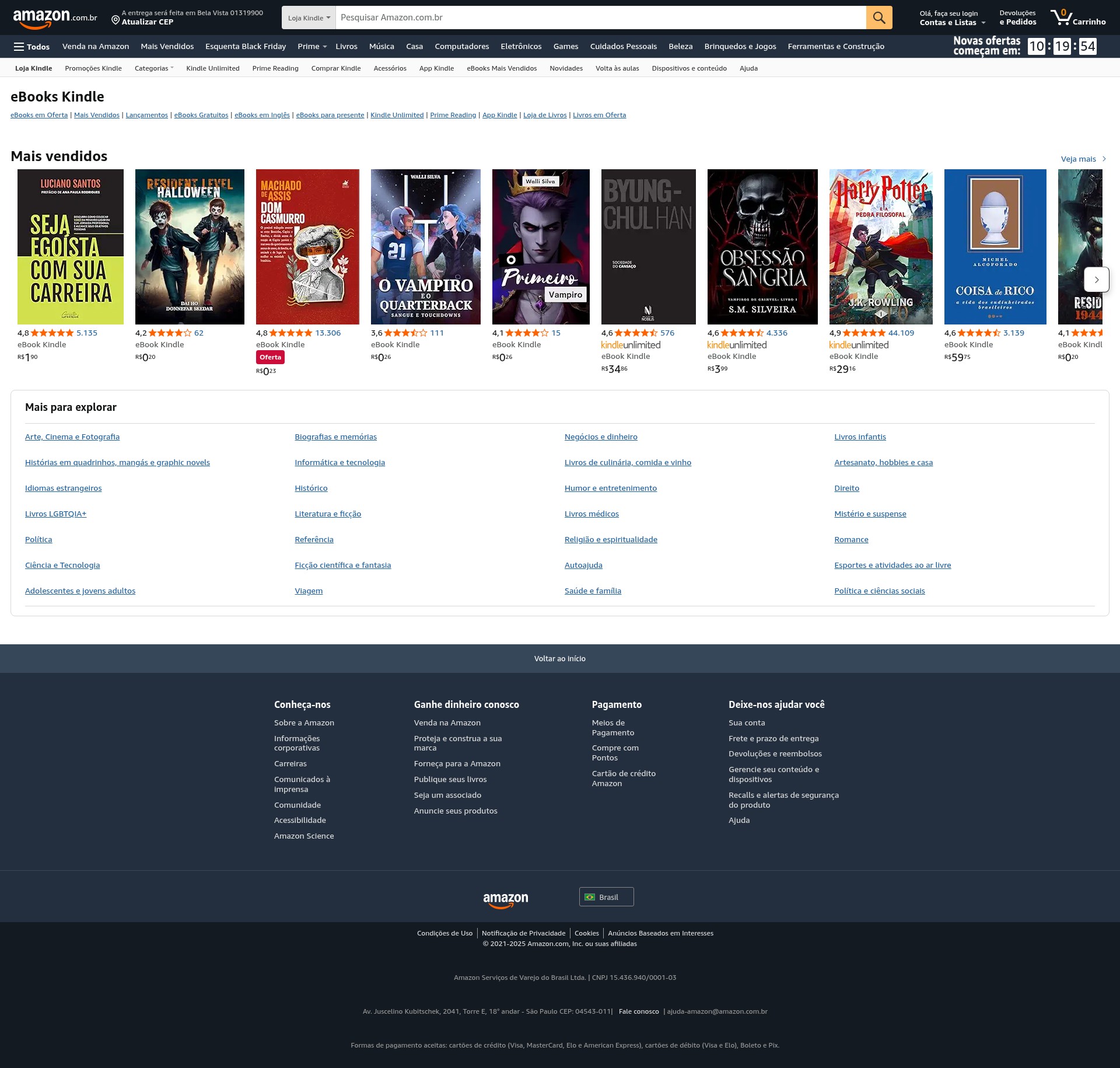The height and width of the screenshot is (1068, 1120).
Task: Open Condições de Uso link
Action: click(x=444, y=933)
